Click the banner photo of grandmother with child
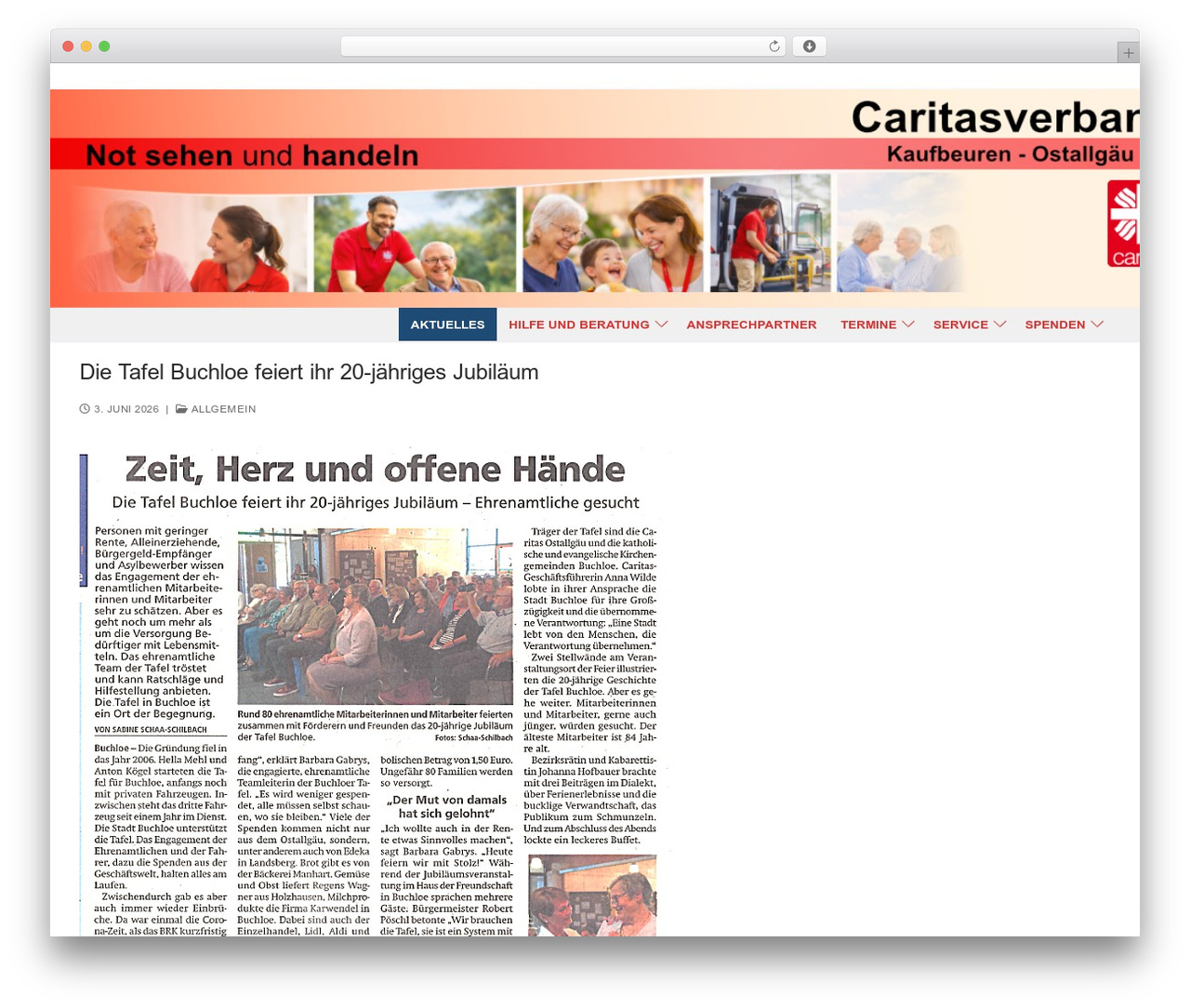The width and height of the screenshot is (1190, 1008). (613, 236)
